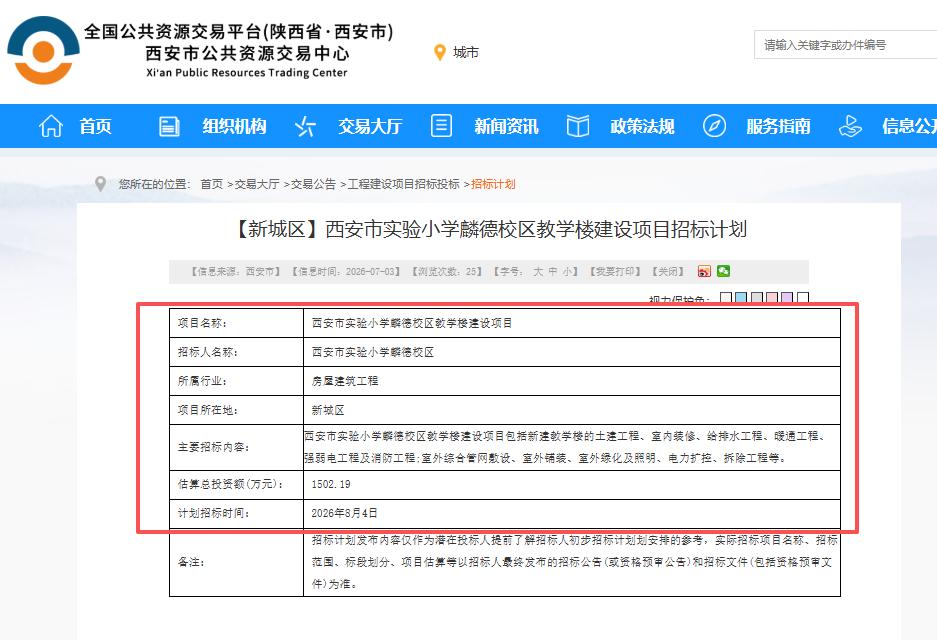Click the planned bidding date 2026年8月4日
This screenshot has height=640, width=937.
344,513
